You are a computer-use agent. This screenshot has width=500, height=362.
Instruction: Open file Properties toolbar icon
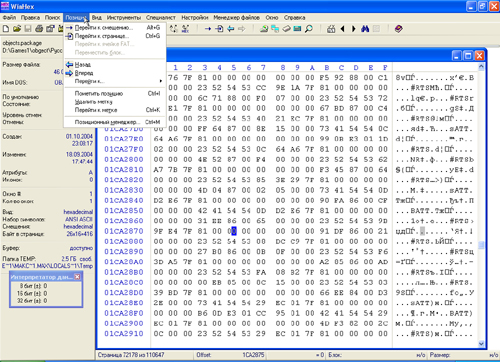50,29
